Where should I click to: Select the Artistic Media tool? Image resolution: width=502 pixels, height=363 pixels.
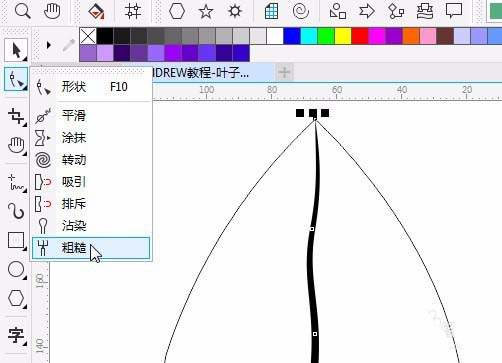click(16, 211)
